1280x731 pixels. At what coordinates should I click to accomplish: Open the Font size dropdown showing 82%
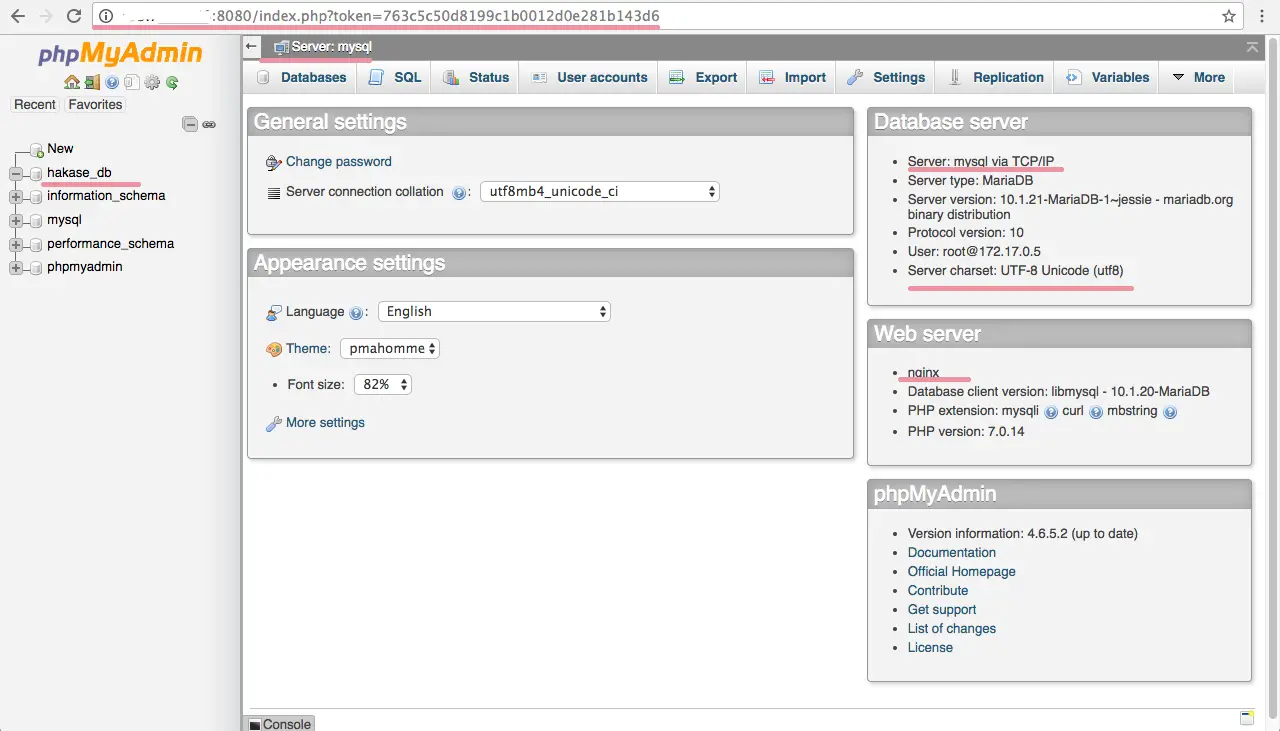click(383, 384)
